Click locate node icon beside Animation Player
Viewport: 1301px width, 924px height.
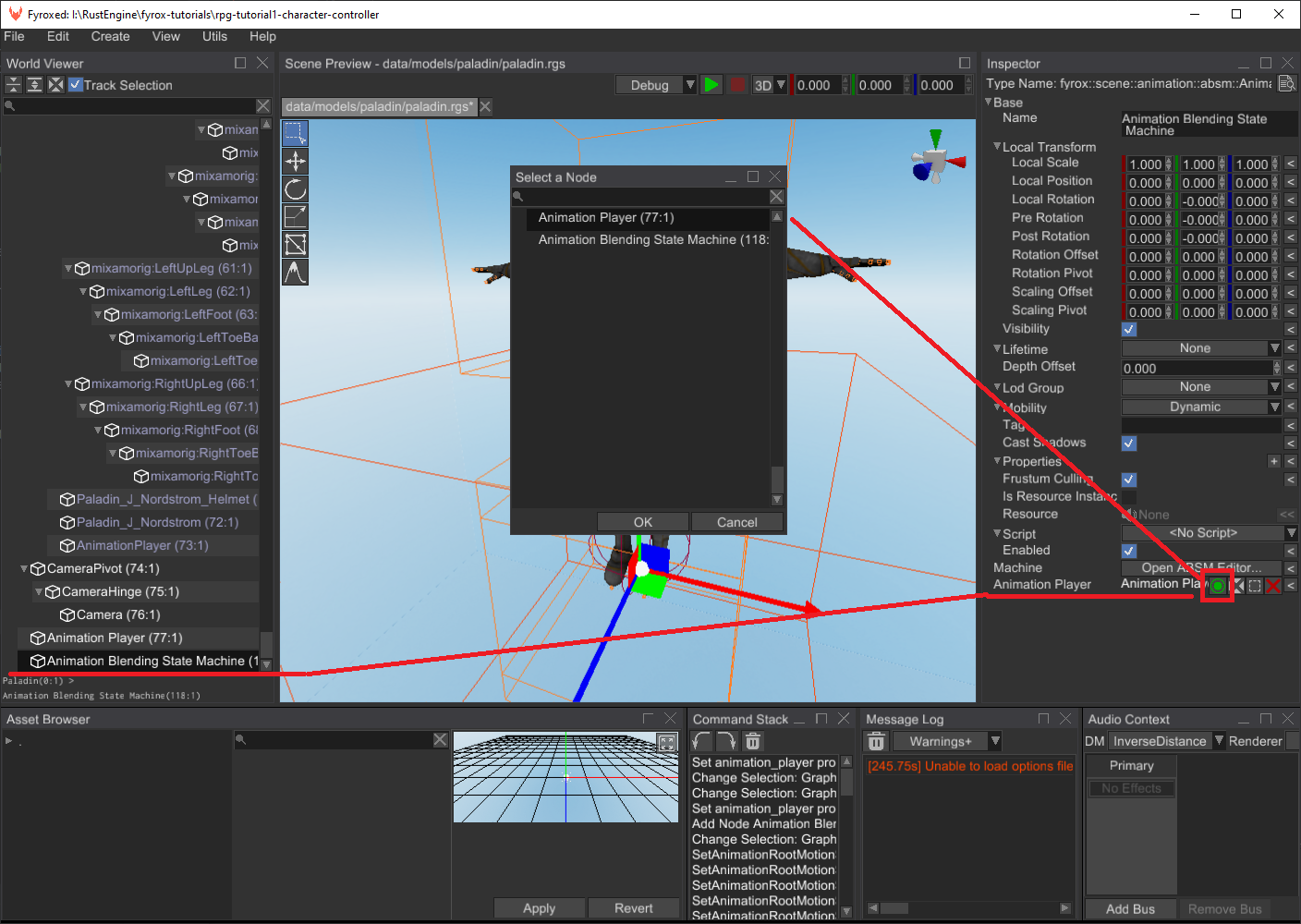click(x=1237, y=586)
